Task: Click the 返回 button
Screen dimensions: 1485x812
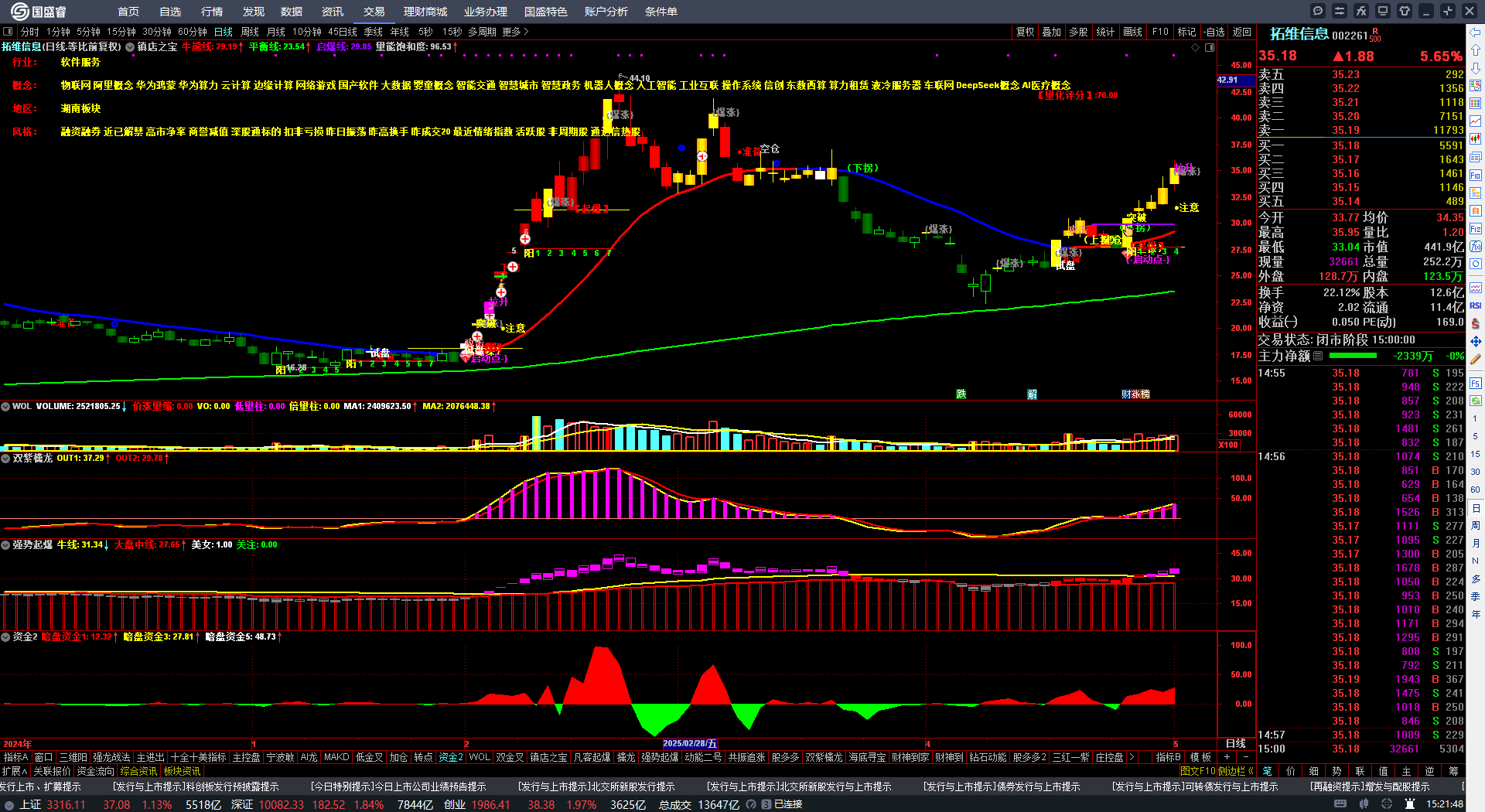Action: 1242,32
